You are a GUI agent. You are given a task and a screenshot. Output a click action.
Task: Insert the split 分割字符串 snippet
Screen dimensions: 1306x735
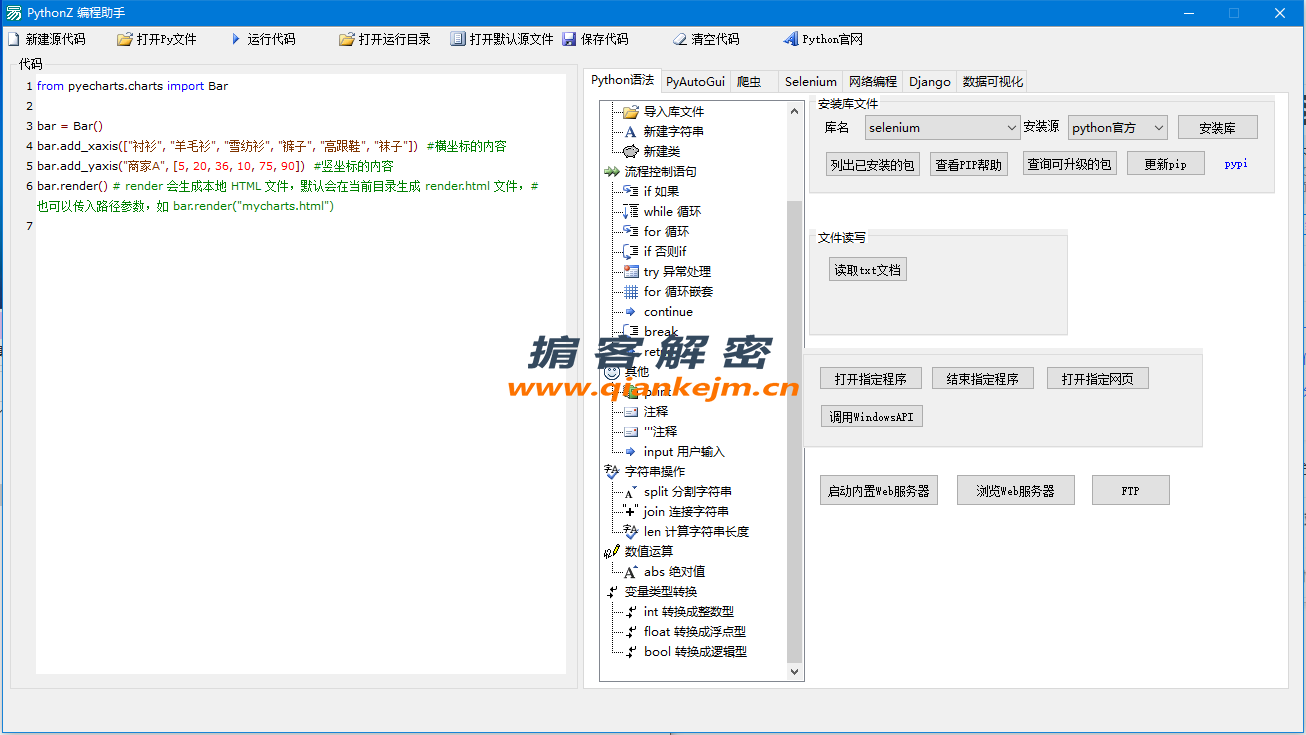tap(687, 491)
